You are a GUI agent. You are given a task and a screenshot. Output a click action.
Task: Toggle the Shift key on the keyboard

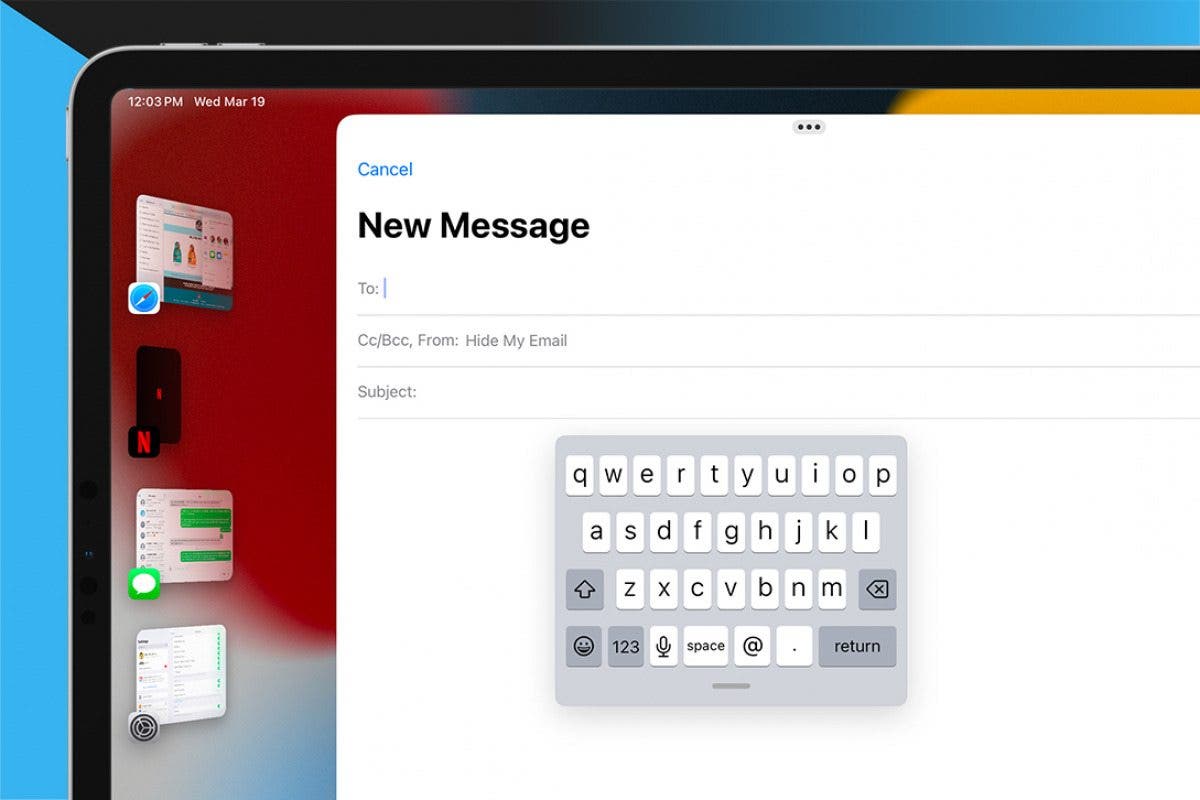pyautogui.click(x=585, y=590)
